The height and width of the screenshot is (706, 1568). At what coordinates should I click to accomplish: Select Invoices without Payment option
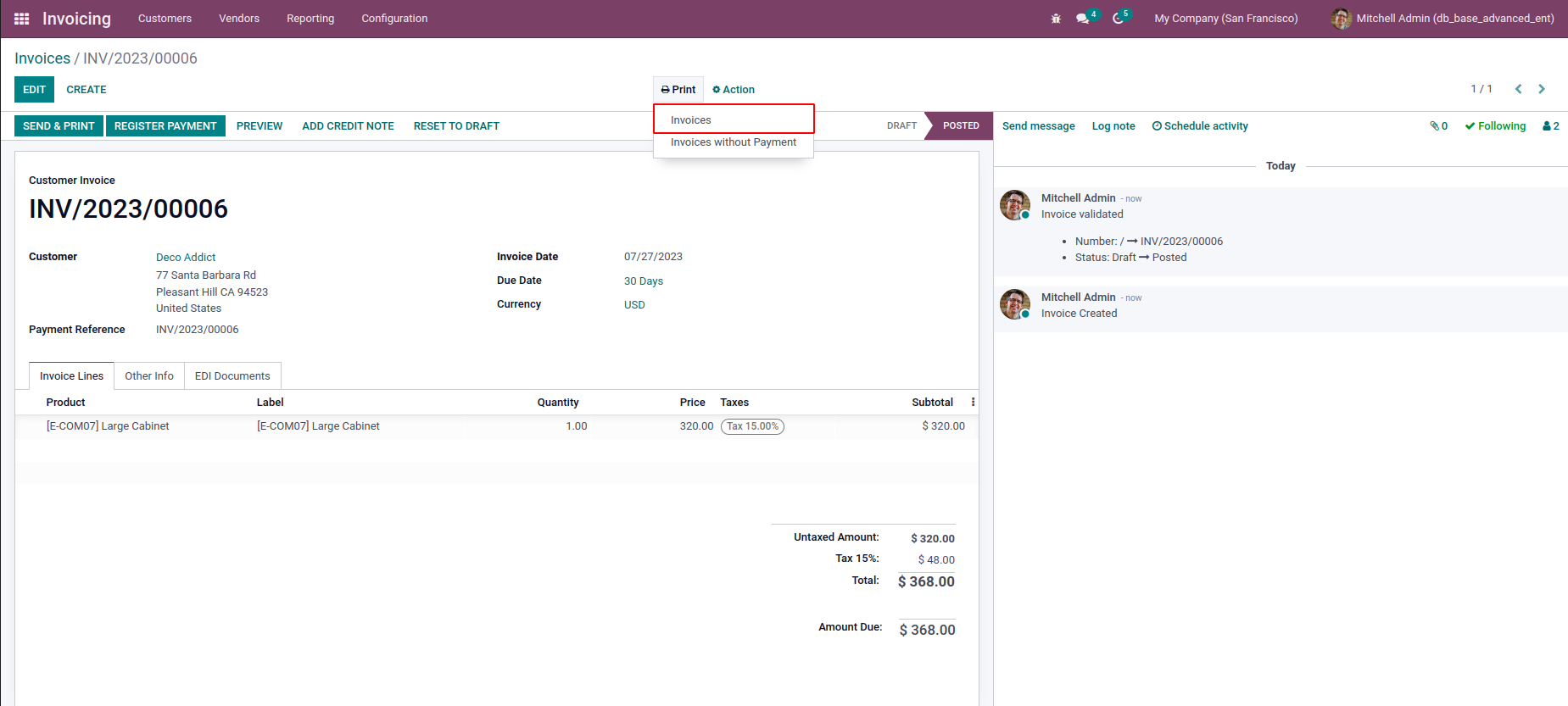[x=734, y=142]
